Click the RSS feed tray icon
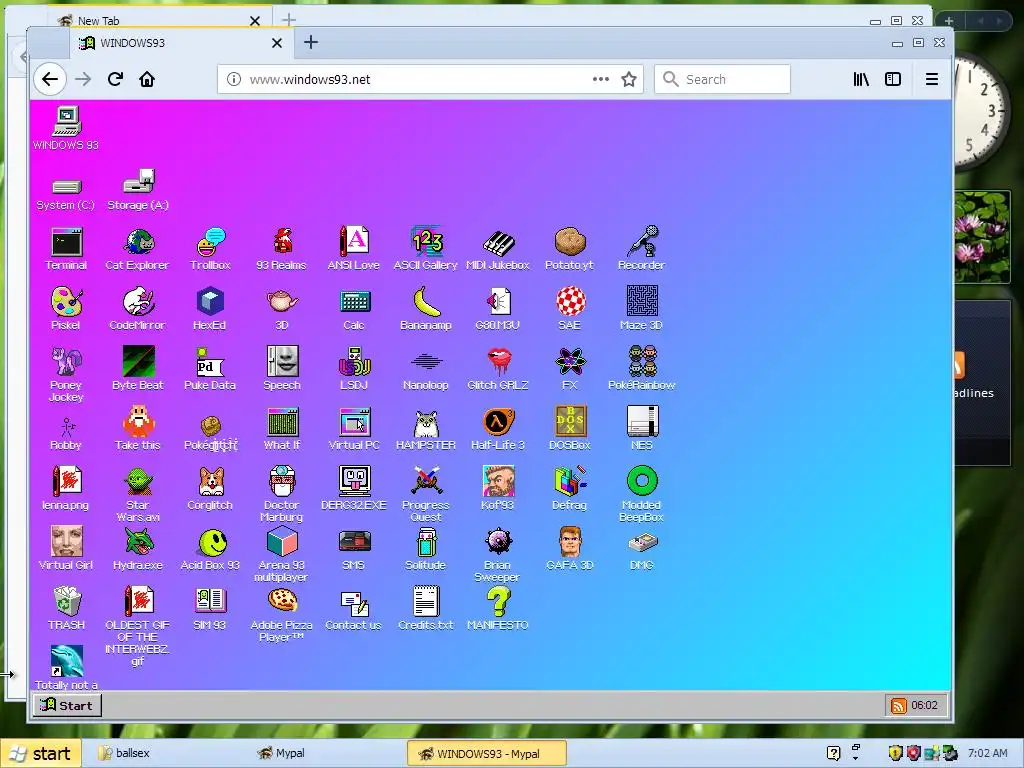 click(899, 705)
